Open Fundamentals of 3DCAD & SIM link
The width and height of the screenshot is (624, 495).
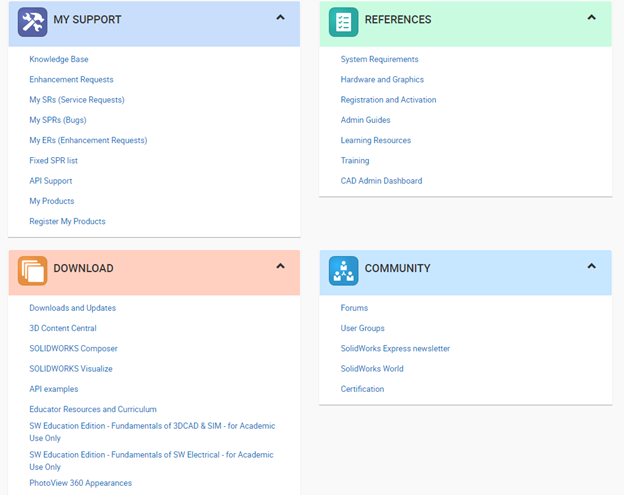pyautogui.click(x=152, y=432)
